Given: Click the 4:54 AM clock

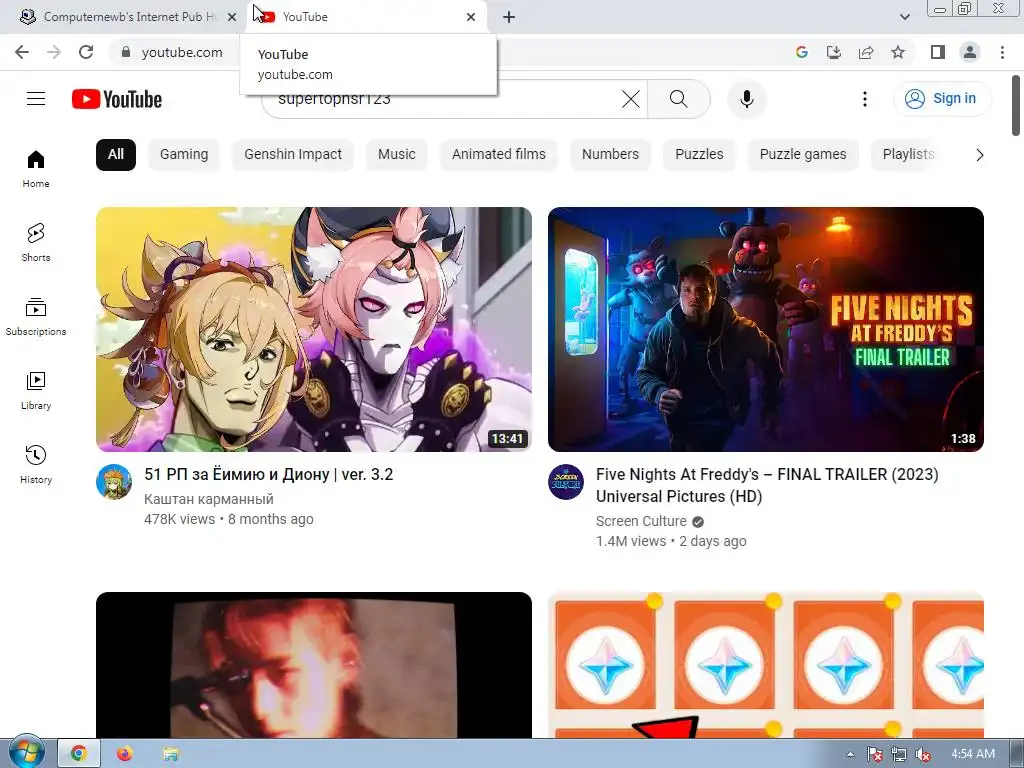Looking at the screenshot, I should pyautogui.click(x=972, y=754).
